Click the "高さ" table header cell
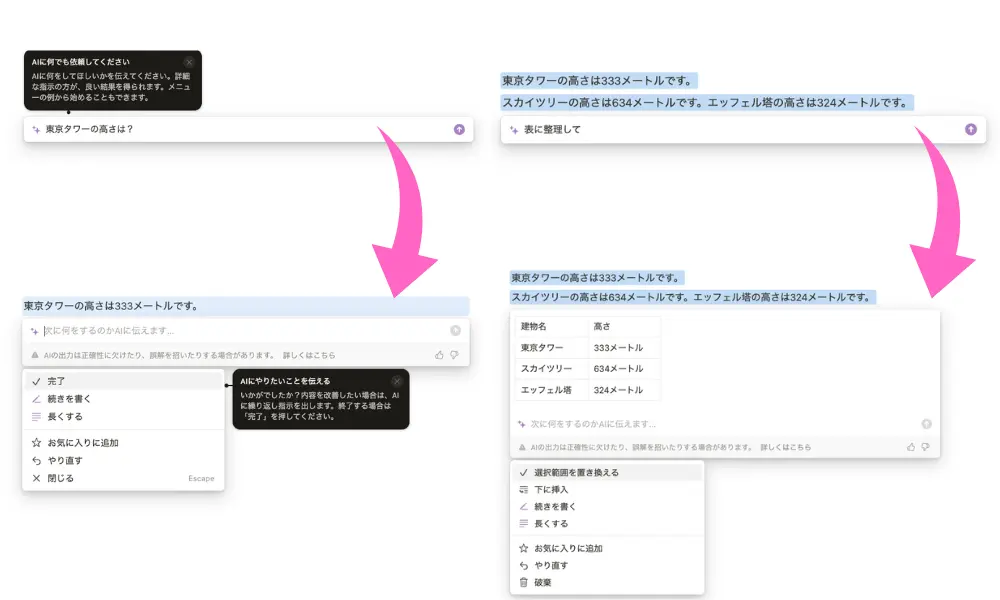The image size is (1000, 600). click(624, 326)
